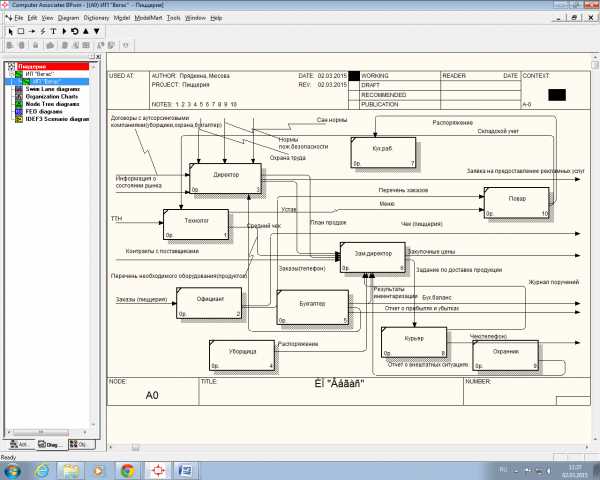Image resolution: width=600 pixels, height=480 pixels.
Task: Select the Arrow drawing tool
Action: [x=33, y=31]
